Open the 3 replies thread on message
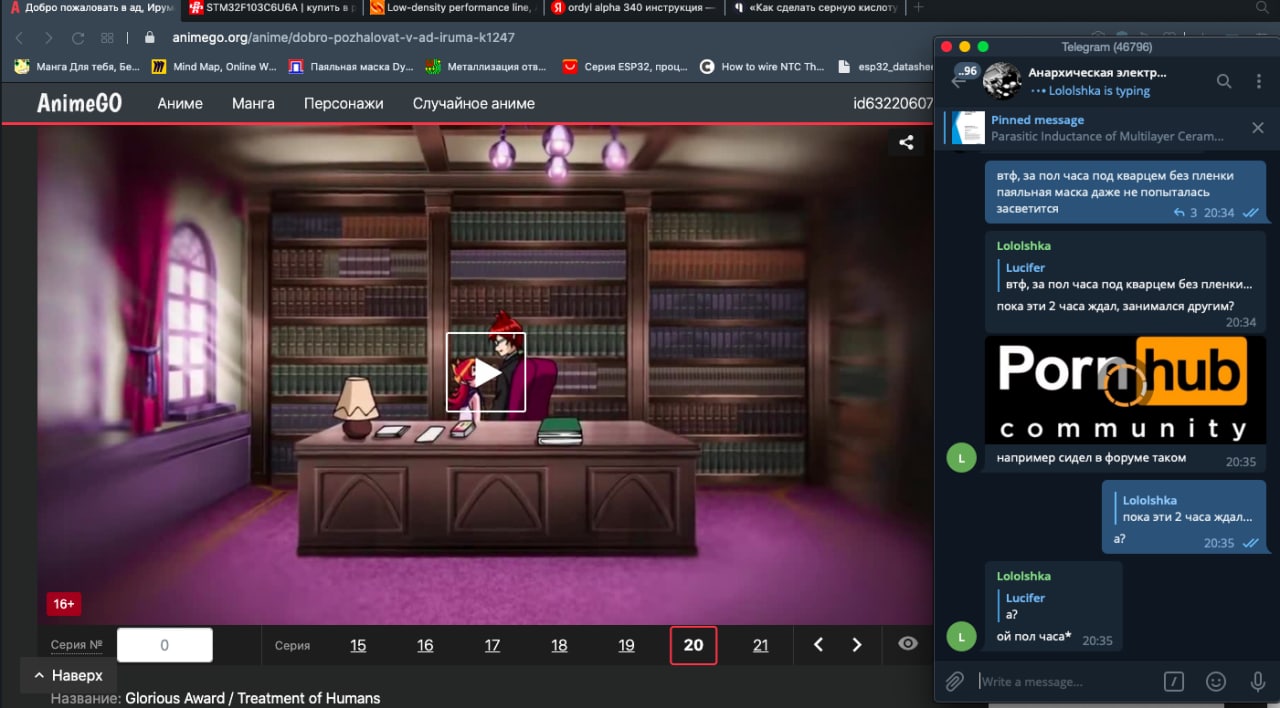 tap(1185, 213)
